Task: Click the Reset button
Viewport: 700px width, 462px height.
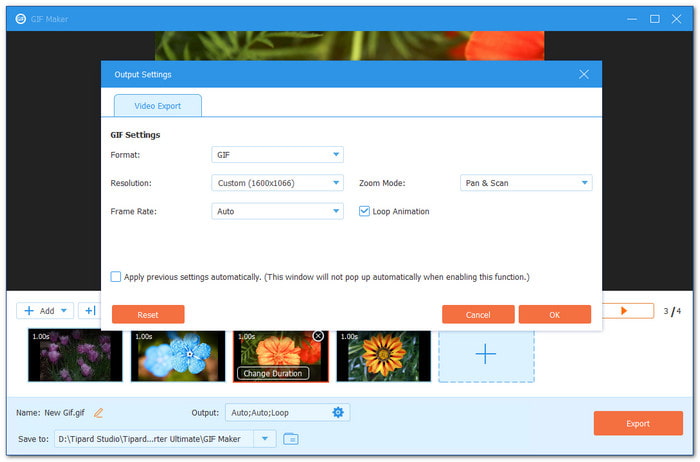Action: pyautogui.click(x=148, y=315)
